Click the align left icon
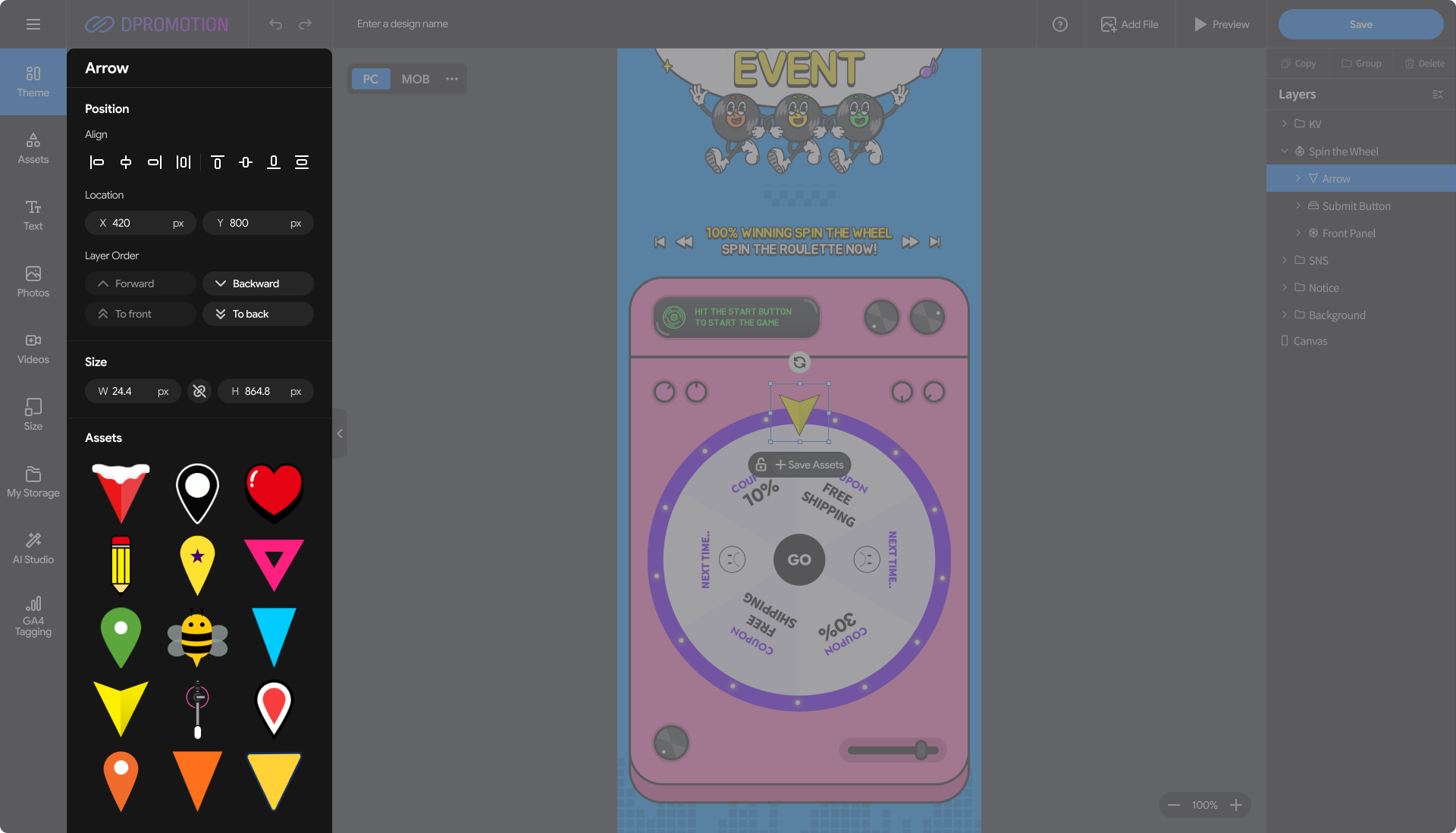1456x833 pixels. (x=97, y=162)
